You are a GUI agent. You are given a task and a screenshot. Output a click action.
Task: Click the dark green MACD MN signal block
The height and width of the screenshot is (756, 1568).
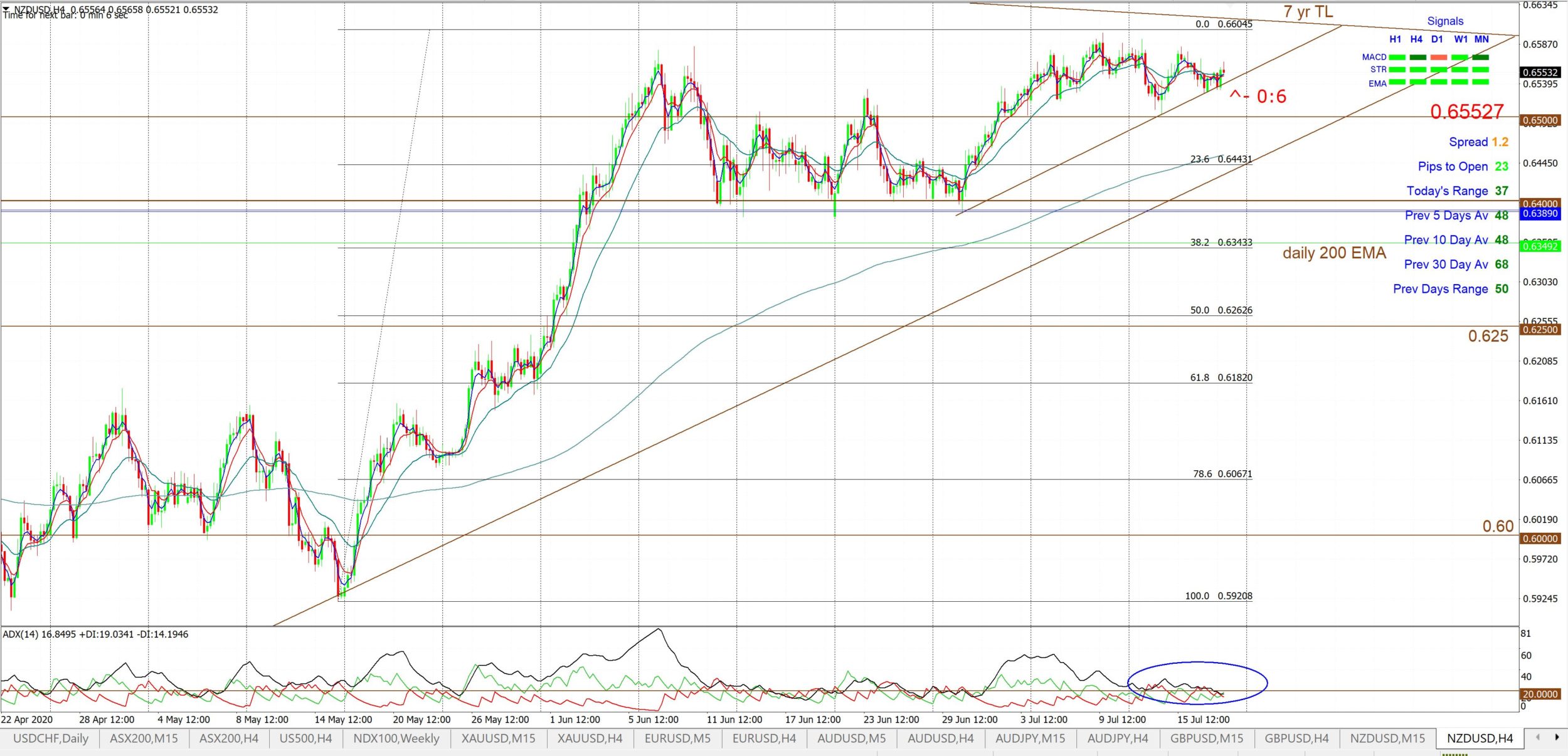[x=1481, y=57]
